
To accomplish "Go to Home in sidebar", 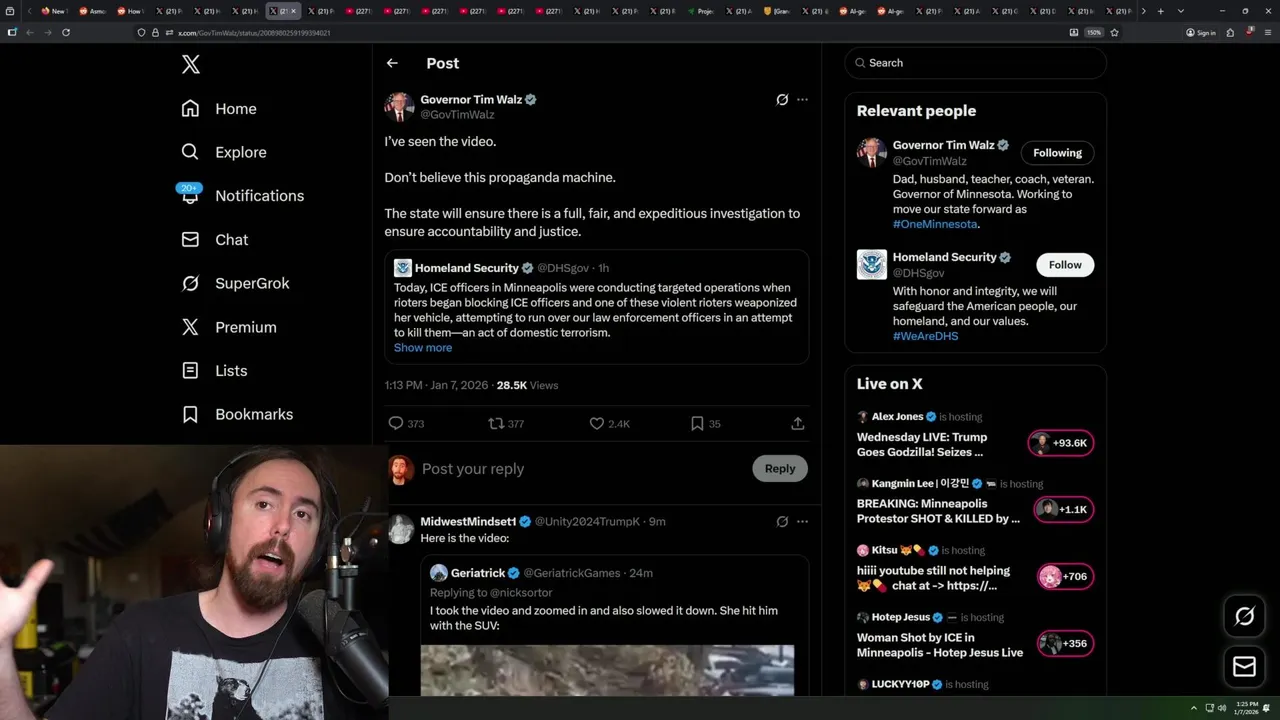I will click(x=219, y=109).
